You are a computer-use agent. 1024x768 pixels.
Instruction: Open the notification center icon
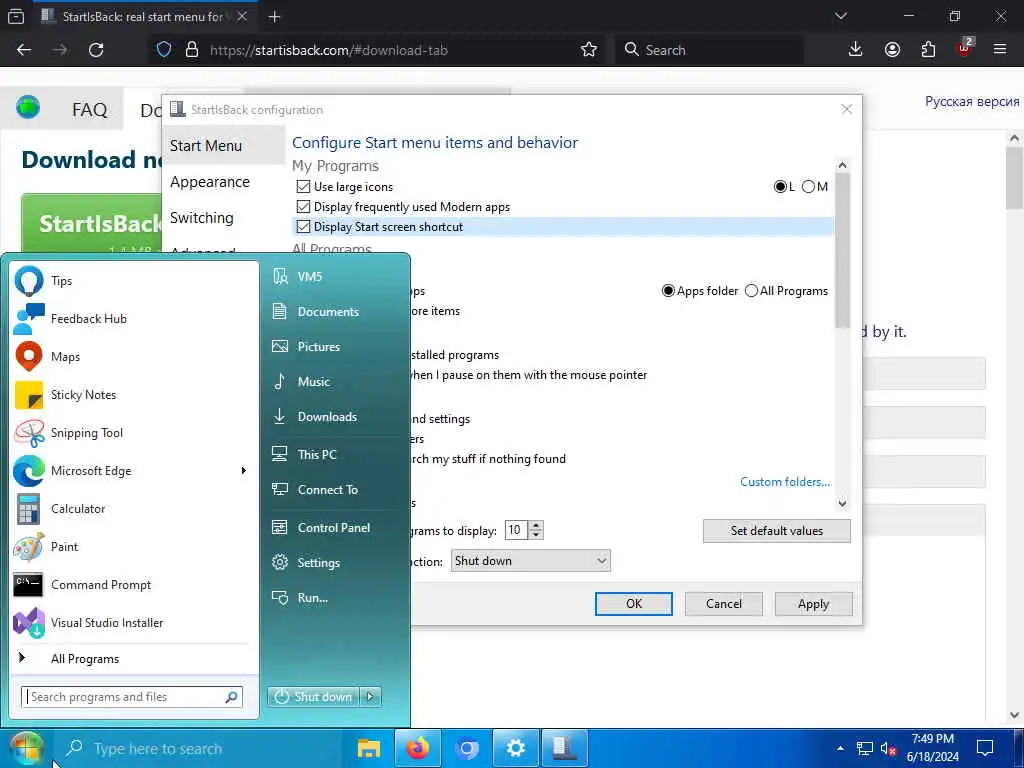click(x=985, y=748)
